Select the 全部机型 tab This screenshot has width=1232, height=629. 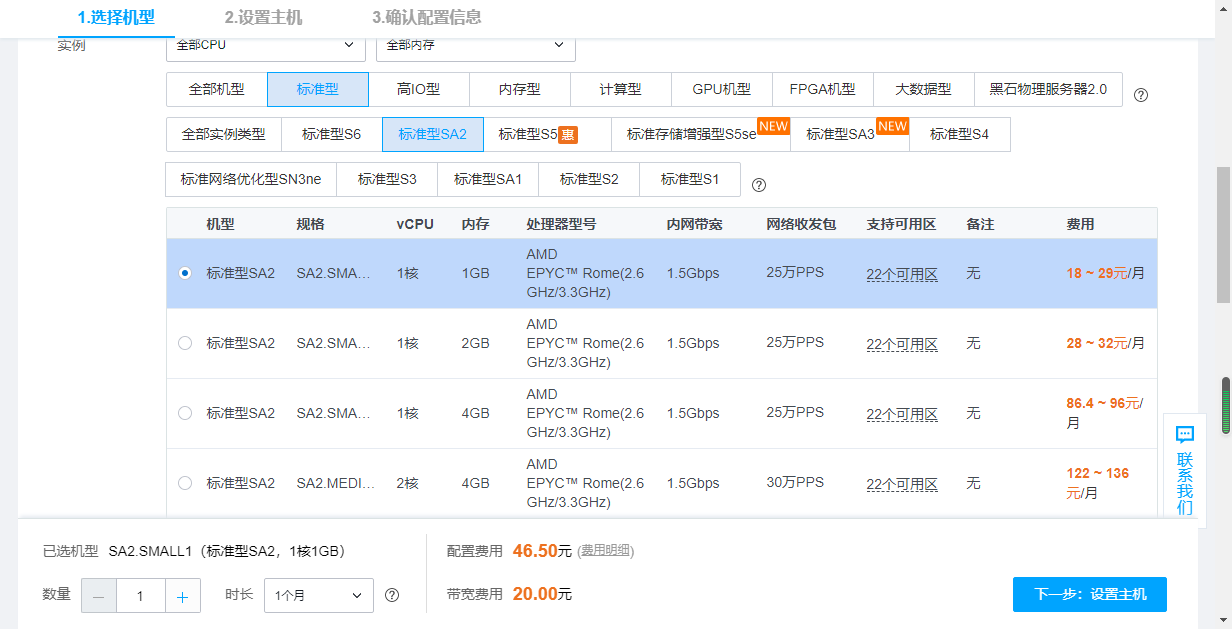tap(217, 89)
